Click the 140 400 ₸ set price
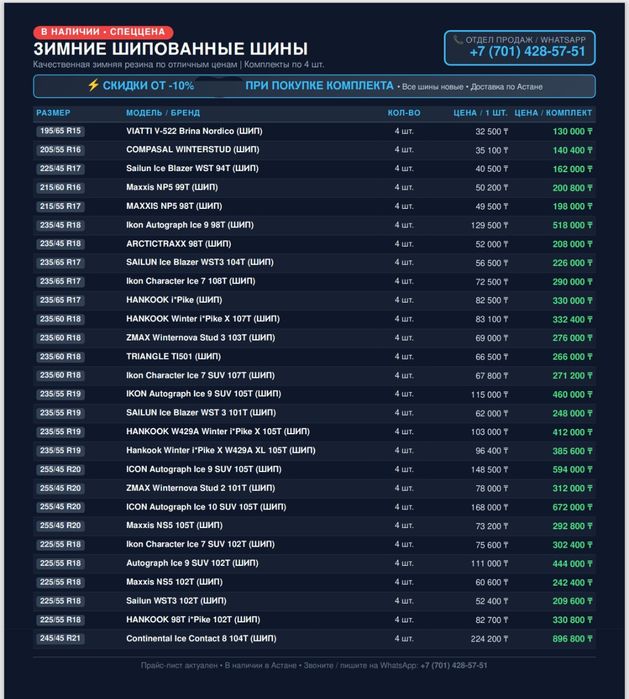Viewport: 629px width, 699px height. (x=572, y=150)
